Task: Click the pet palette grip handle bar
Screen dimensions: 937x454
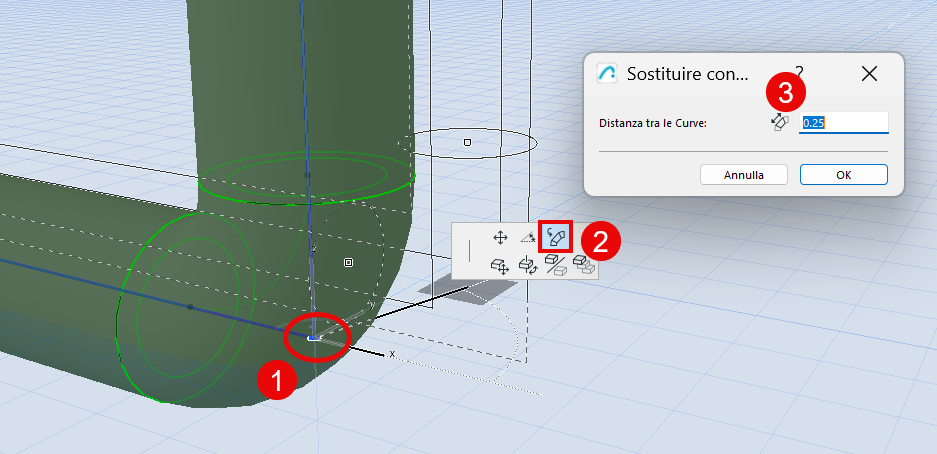Action: coord(470,251)
